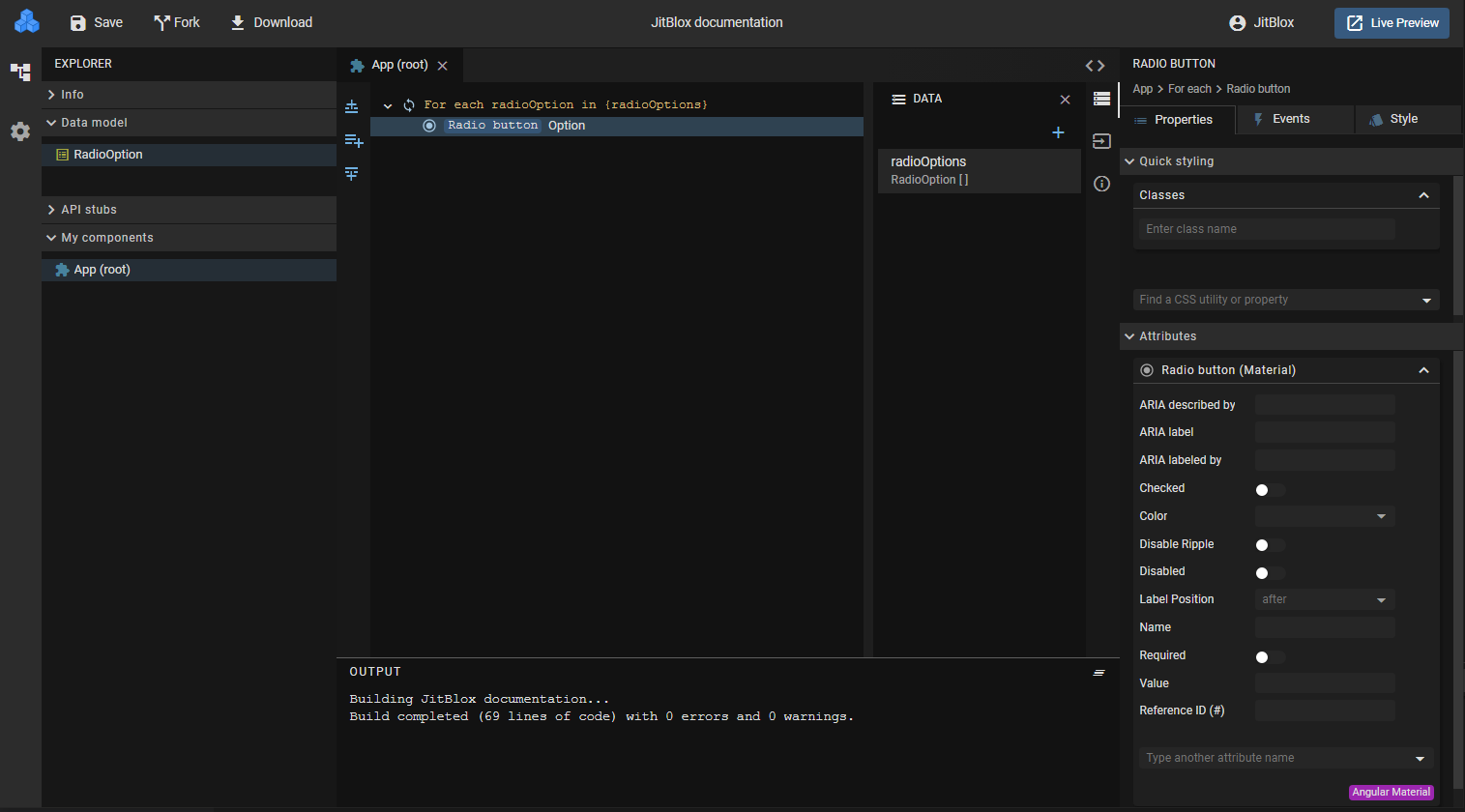Click the ARIA described by field
1465x812 pixels.
1325,405
